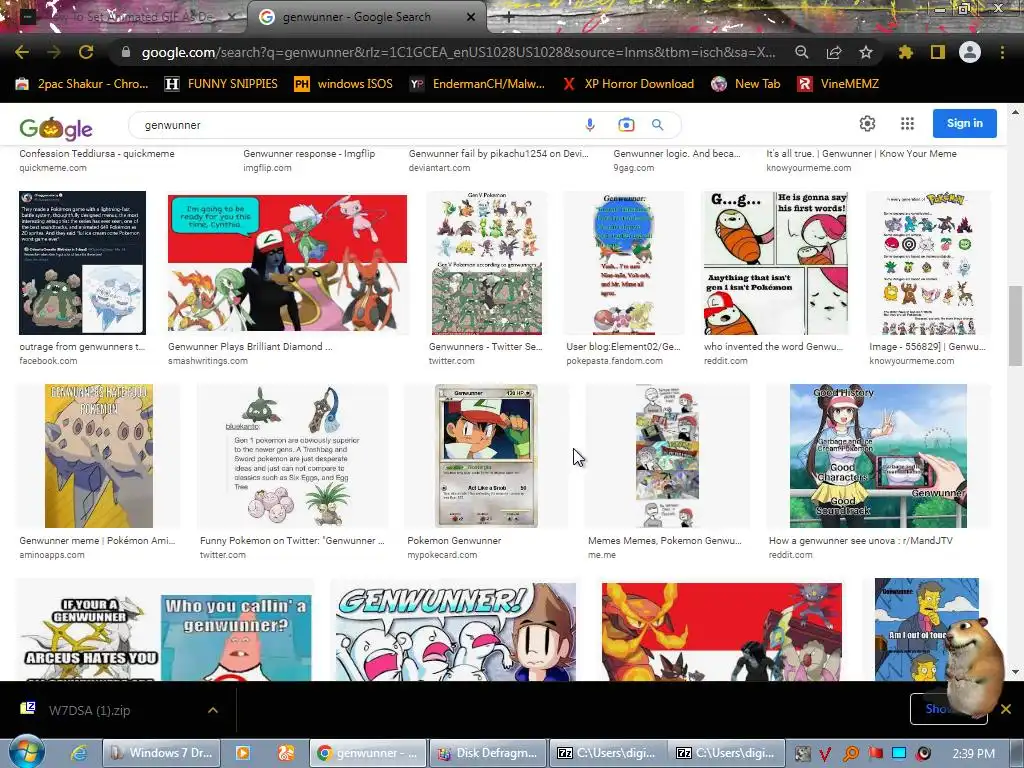
Task: Click the 2:39 PM taskbar clock
Action: 973,754
